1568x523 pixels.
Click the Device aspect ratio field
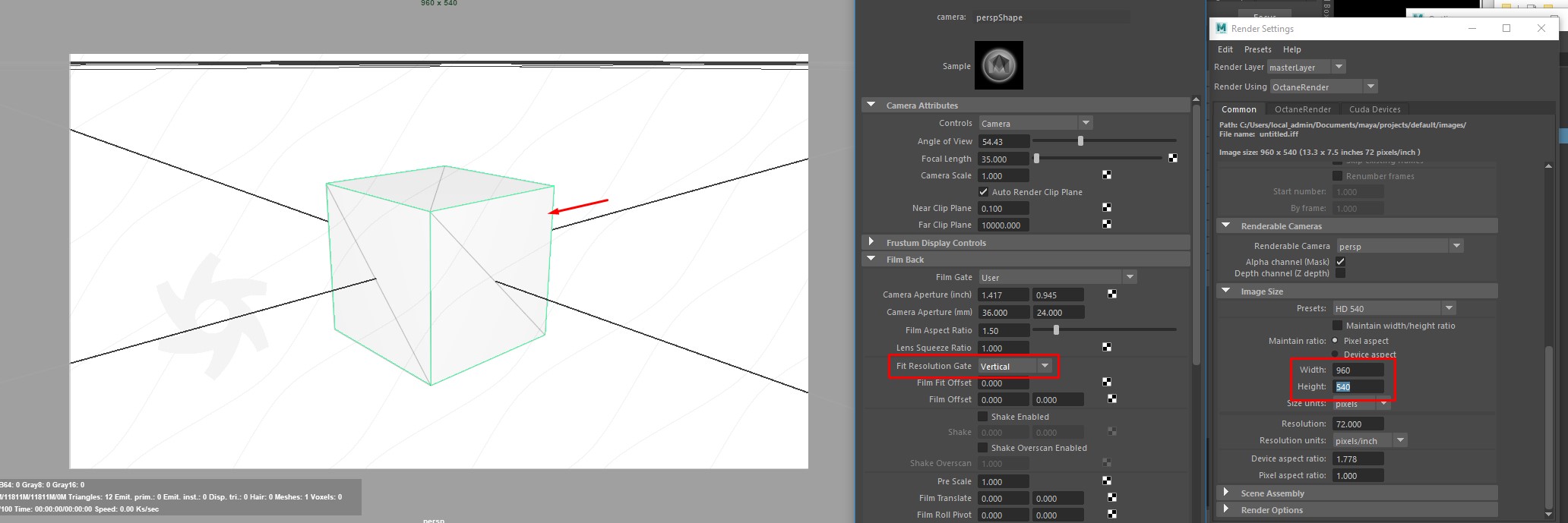pos(1358,458)
